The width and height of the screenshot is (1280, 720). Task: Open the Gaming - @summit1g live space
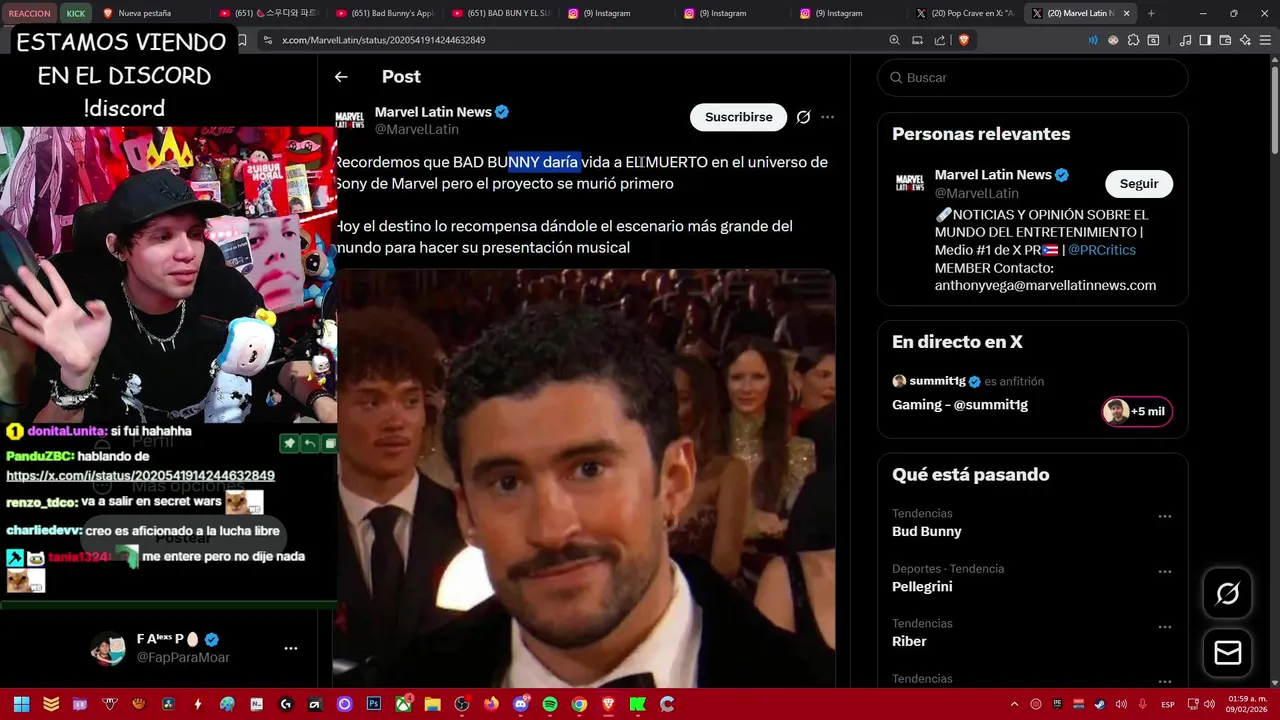tap(960, 405)
